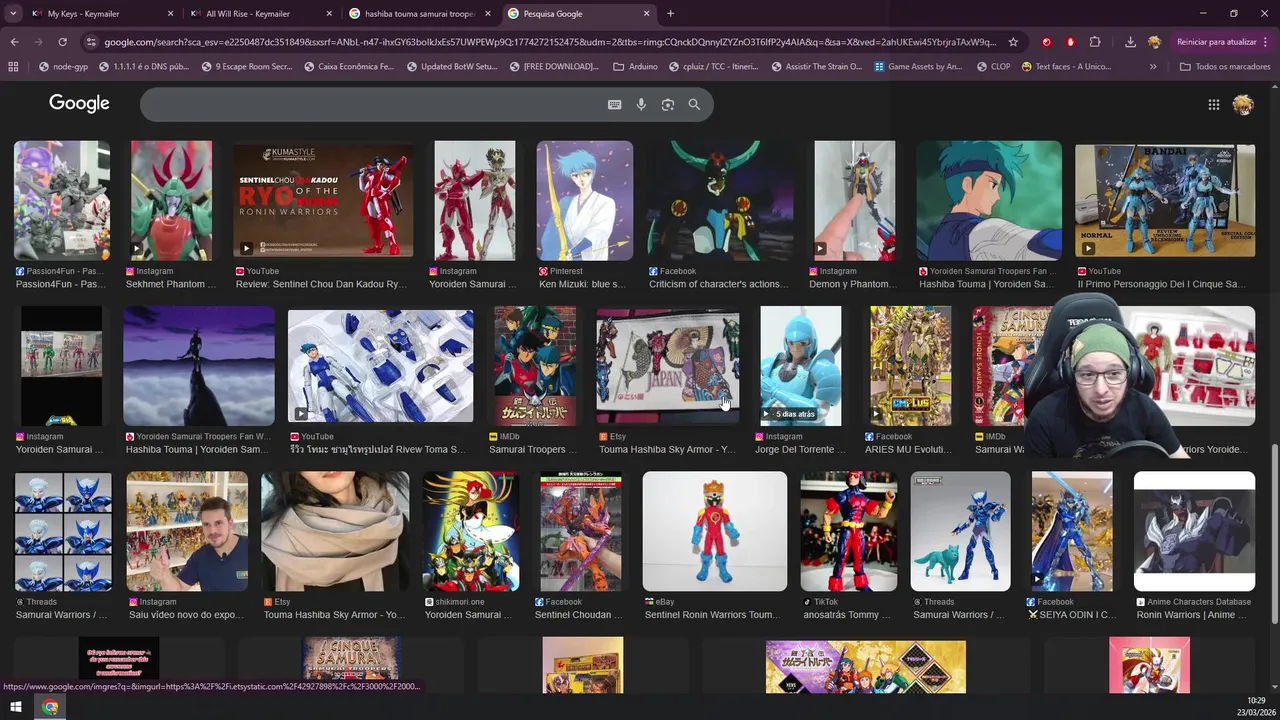Open ARIES MU Evoluti... gold figure image
1280x720 pixels.
click(x=910, y=366)
